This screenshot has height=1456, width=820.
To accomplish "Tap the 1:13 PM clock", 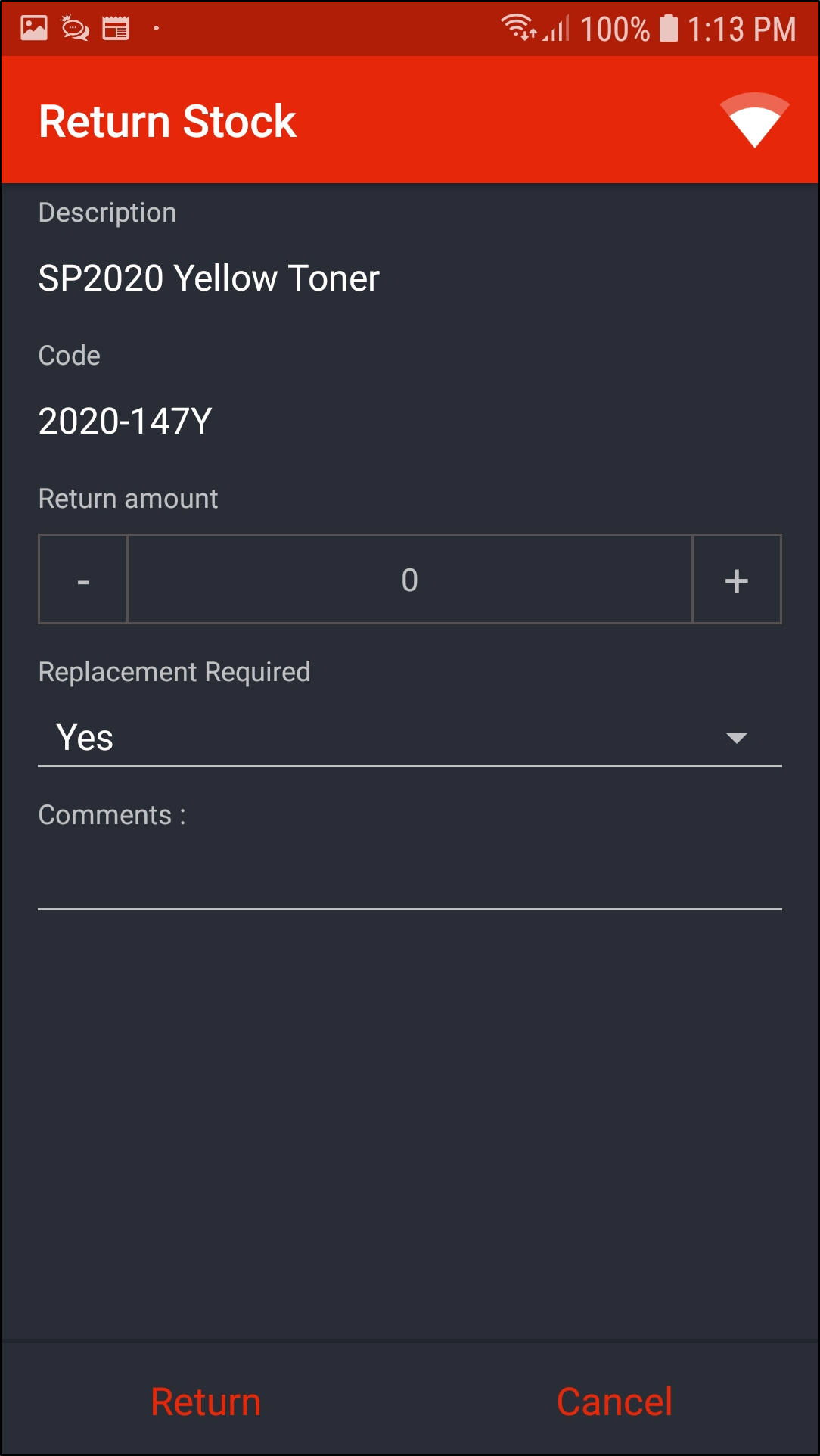I will (x=741, y=30).
